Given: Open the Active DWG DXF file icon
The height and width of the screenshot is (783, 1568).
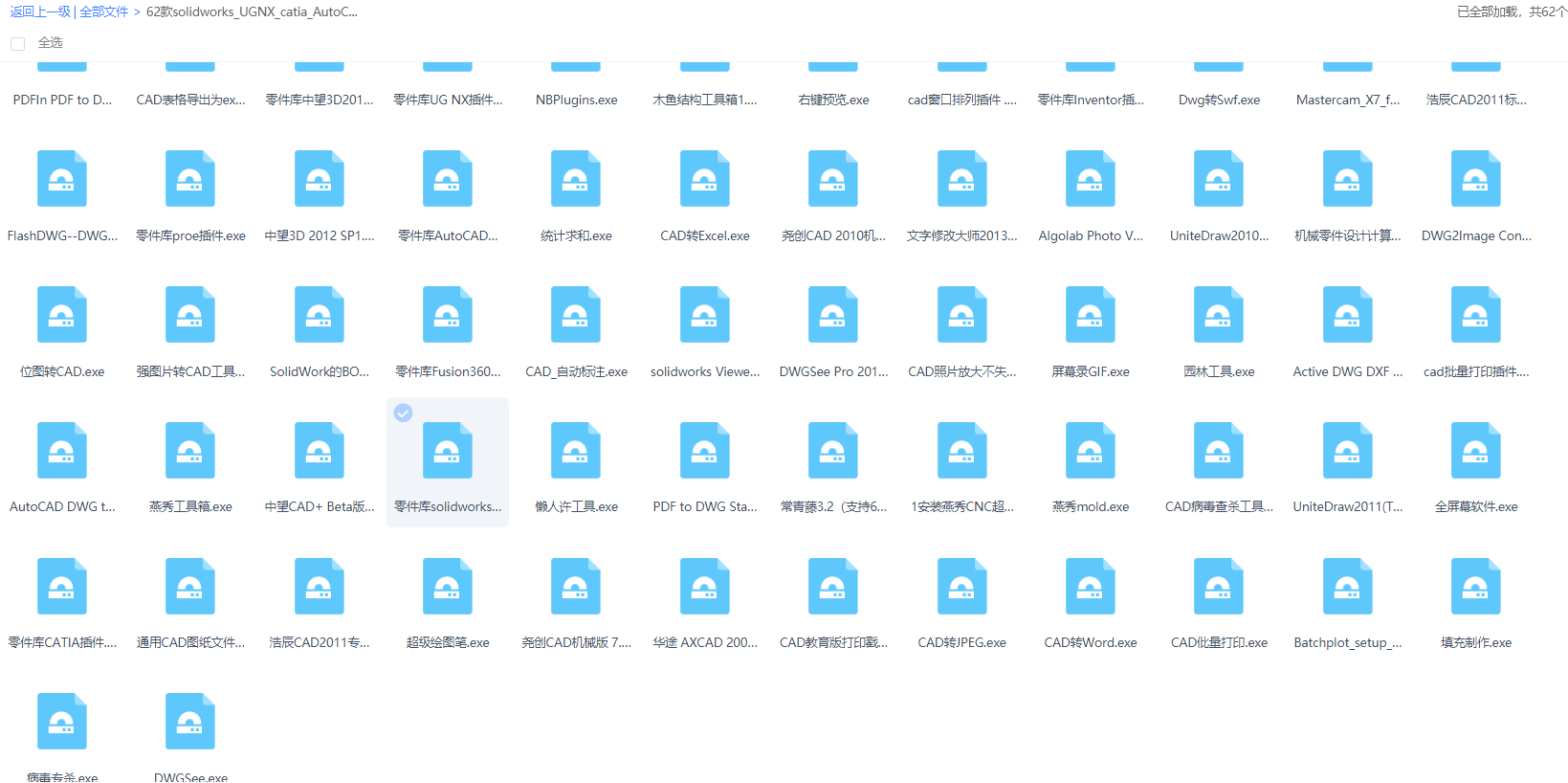Looking at the screenshot, I should point(1348,314).
